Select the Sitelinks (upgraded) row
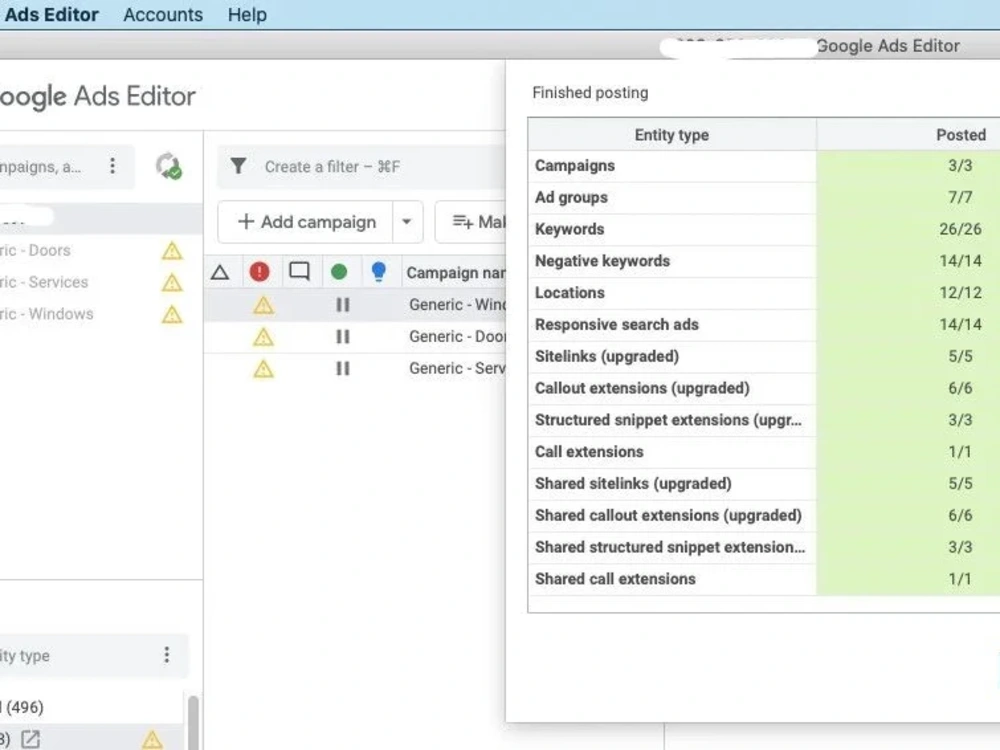 coord(764,357)
